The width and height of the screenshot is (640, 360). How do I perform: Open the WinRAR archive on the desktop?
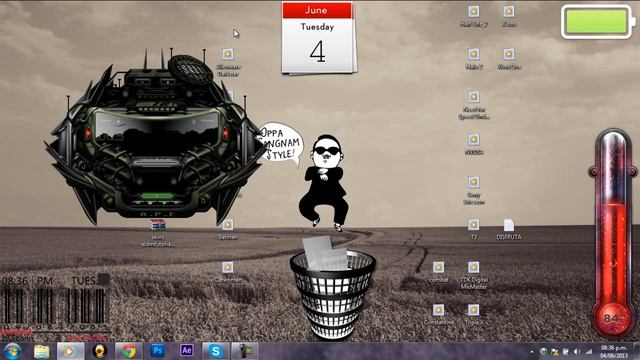click(158, 233)
